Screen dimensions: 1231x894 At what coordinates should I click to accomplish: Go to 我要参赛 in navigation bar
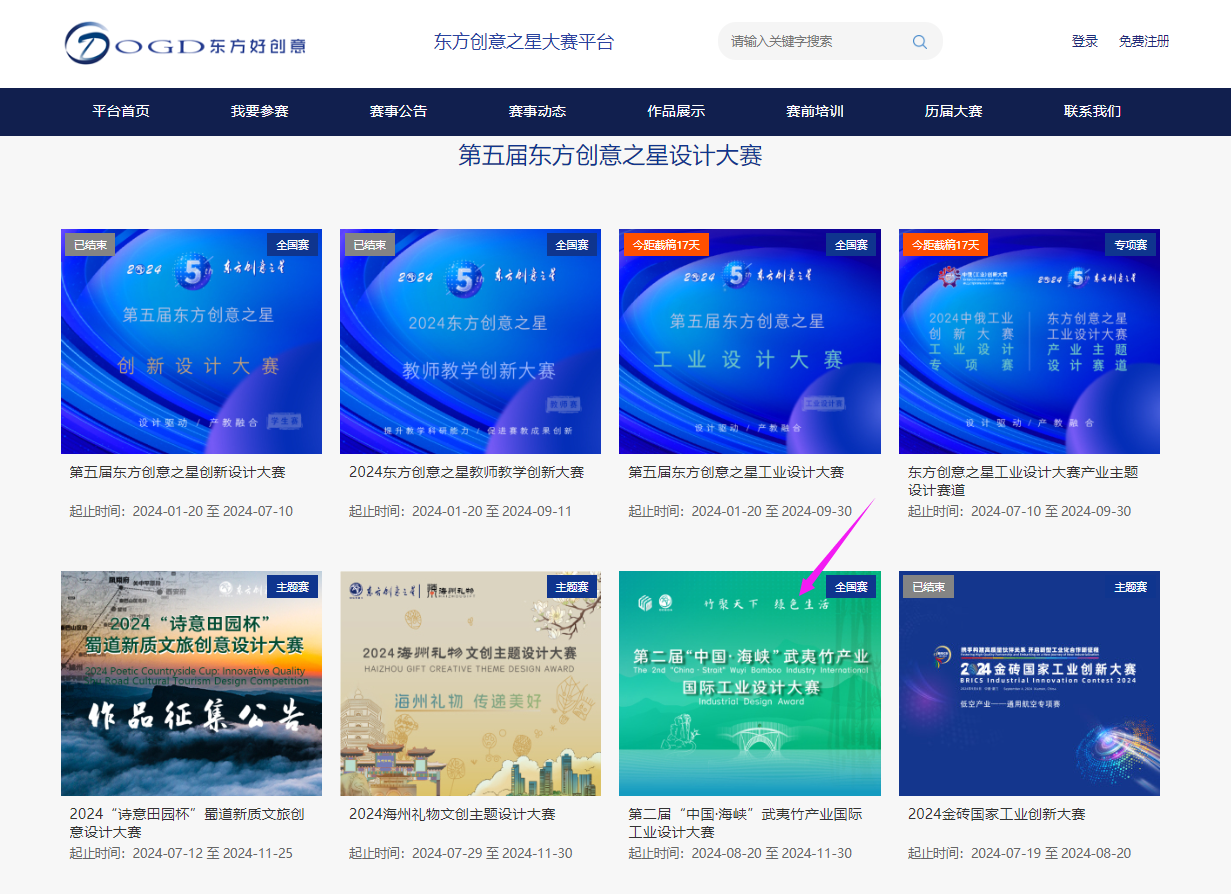(260, 112)
